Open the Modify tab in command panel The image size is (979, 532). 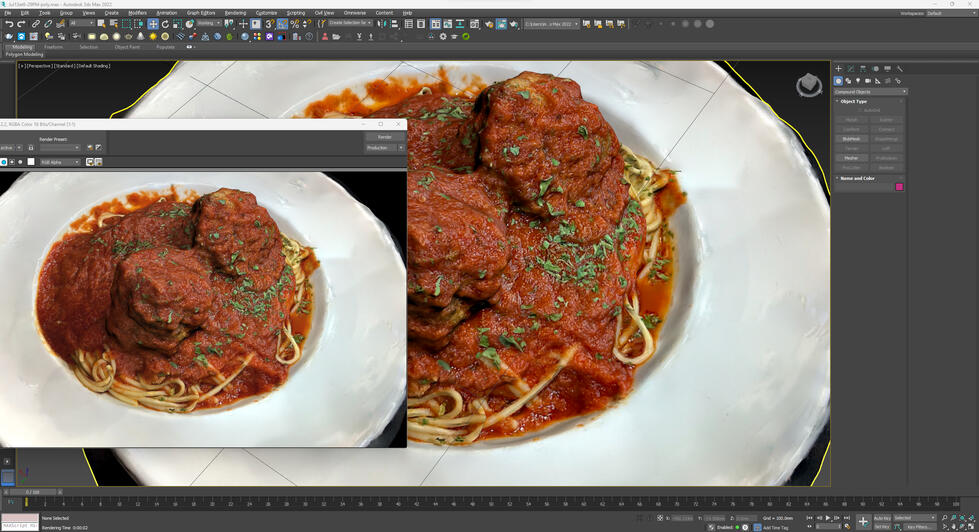tap(851, 69)
